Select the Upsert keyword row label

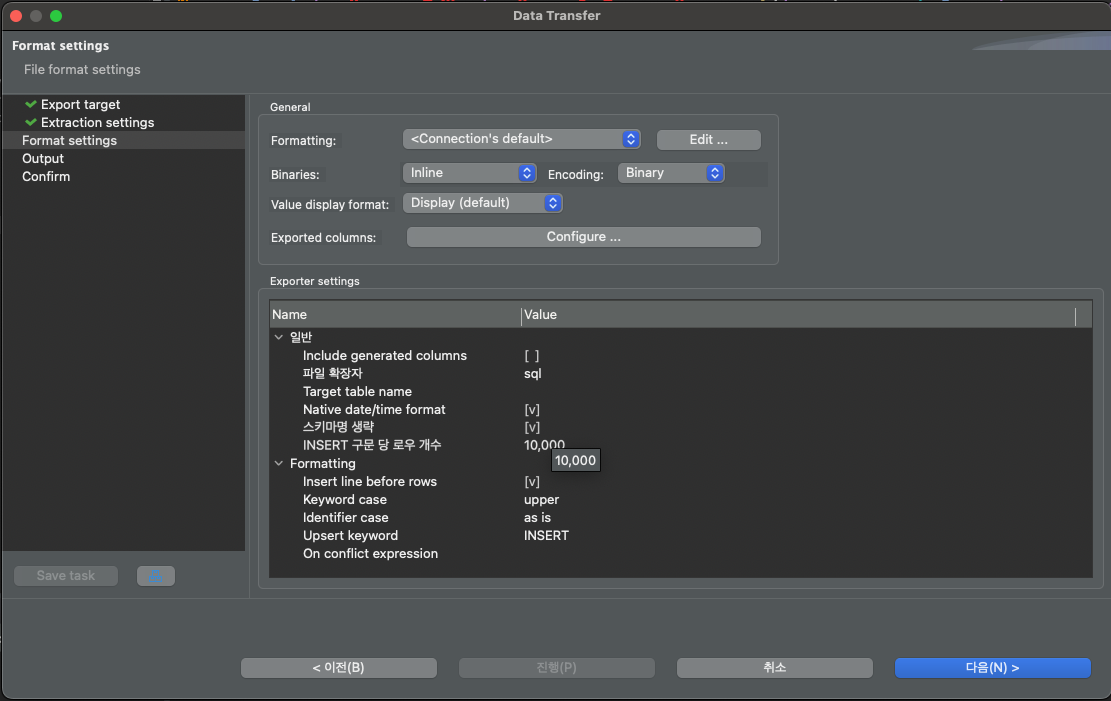350,536
